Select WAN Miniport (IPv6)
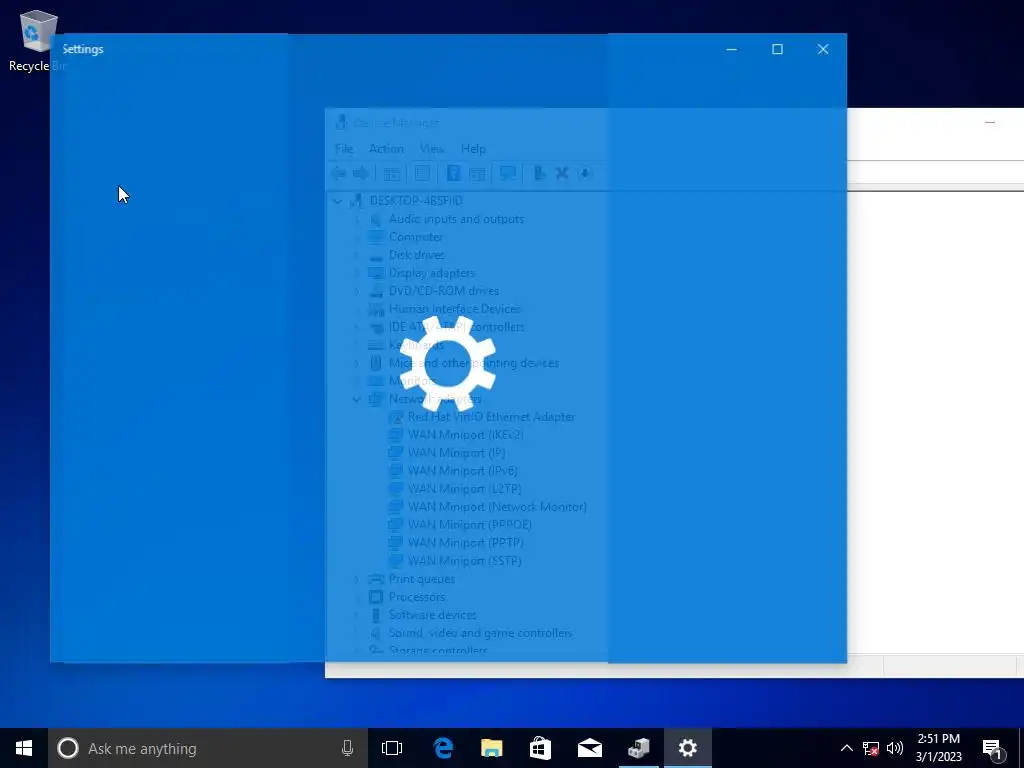This screenshot has width=1024, height=768. coord(462,471)
